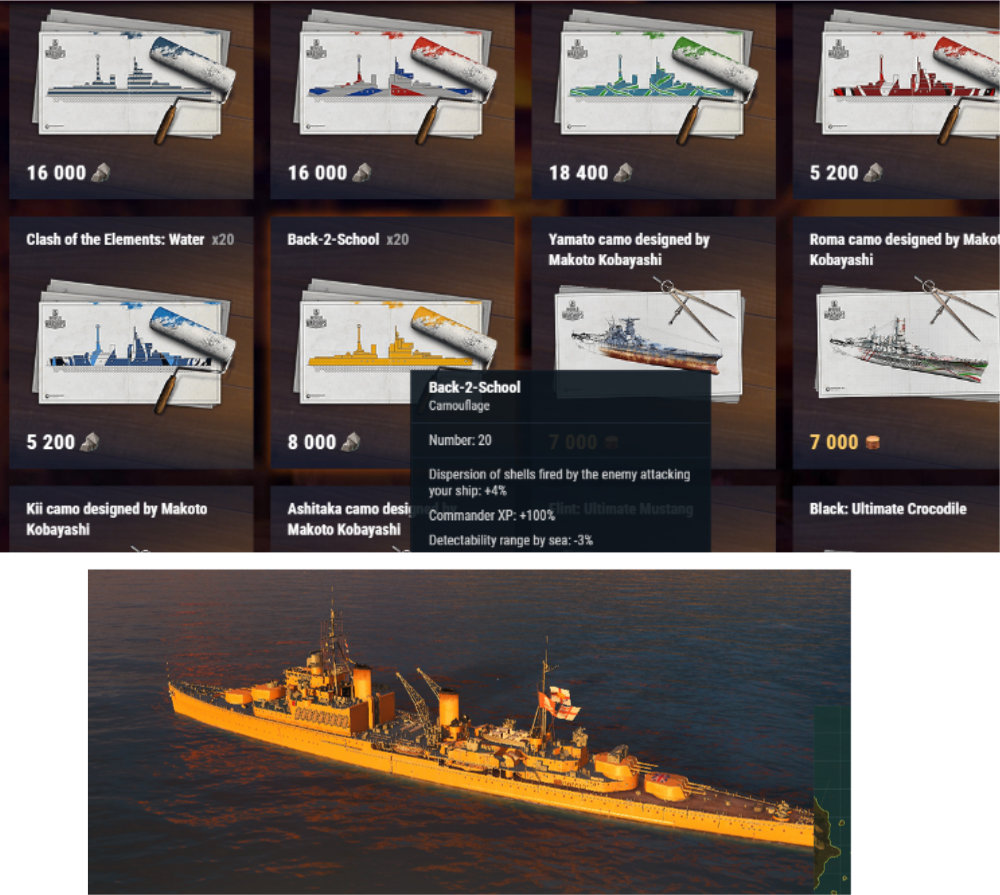Click the Ashitaka camo item title
The width and height of the screenshot is (1000, 895).
tap(348, 519)
